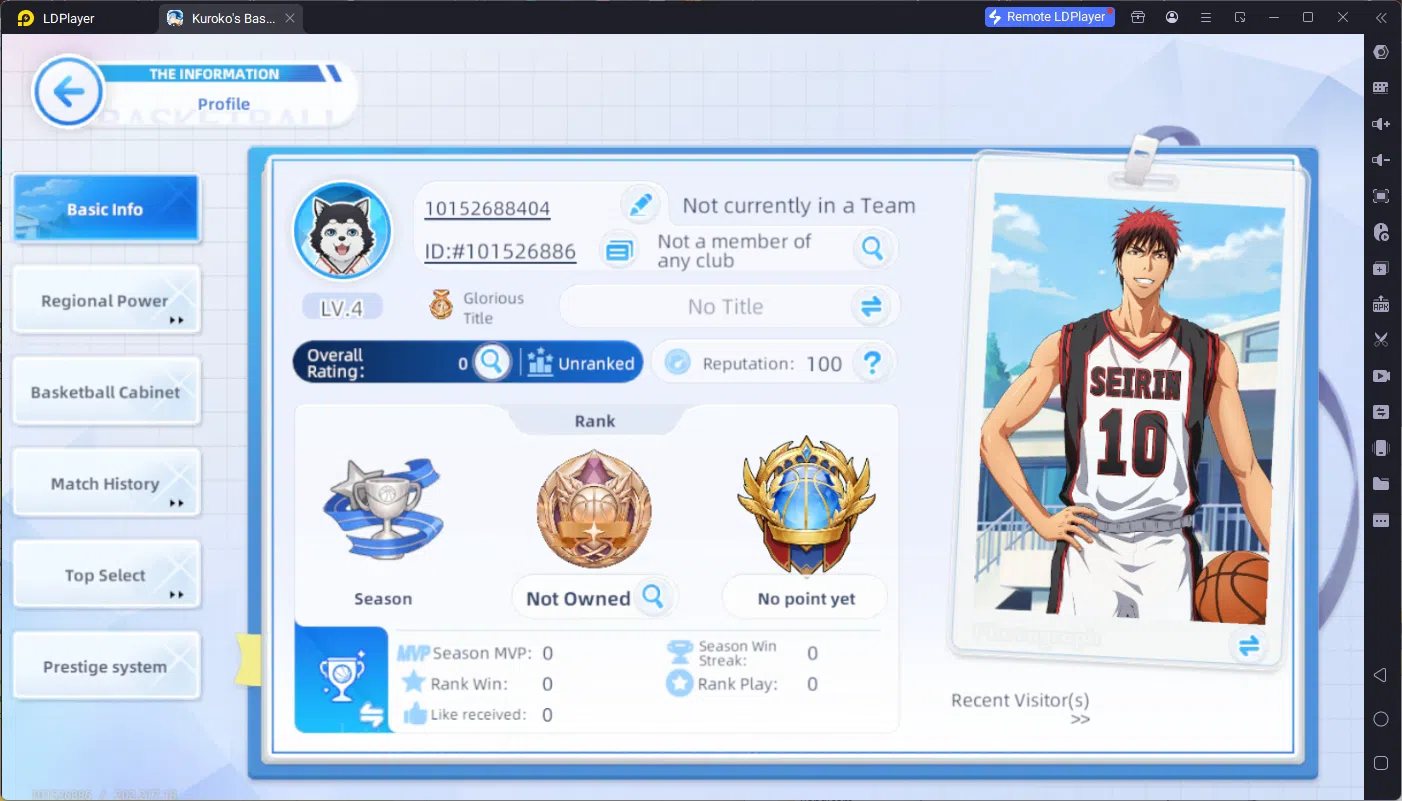Image resolution: width=1402 pixels, height=801 pixels.
Task: Open the Basic Info tab
Action: click(x=106, y=209)
